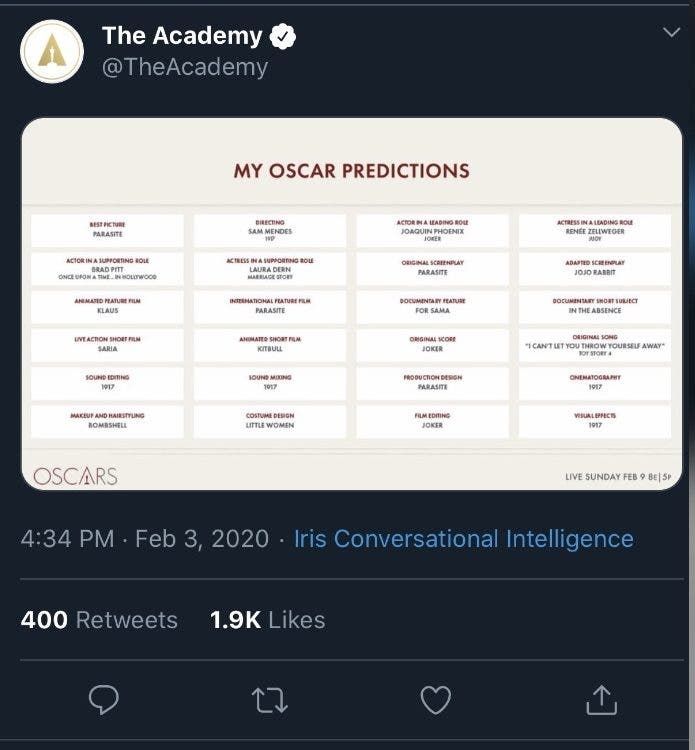Click the Best Picture Parasite box in image
Viewport: 695px width, 750px height.
tap(107, 230)
